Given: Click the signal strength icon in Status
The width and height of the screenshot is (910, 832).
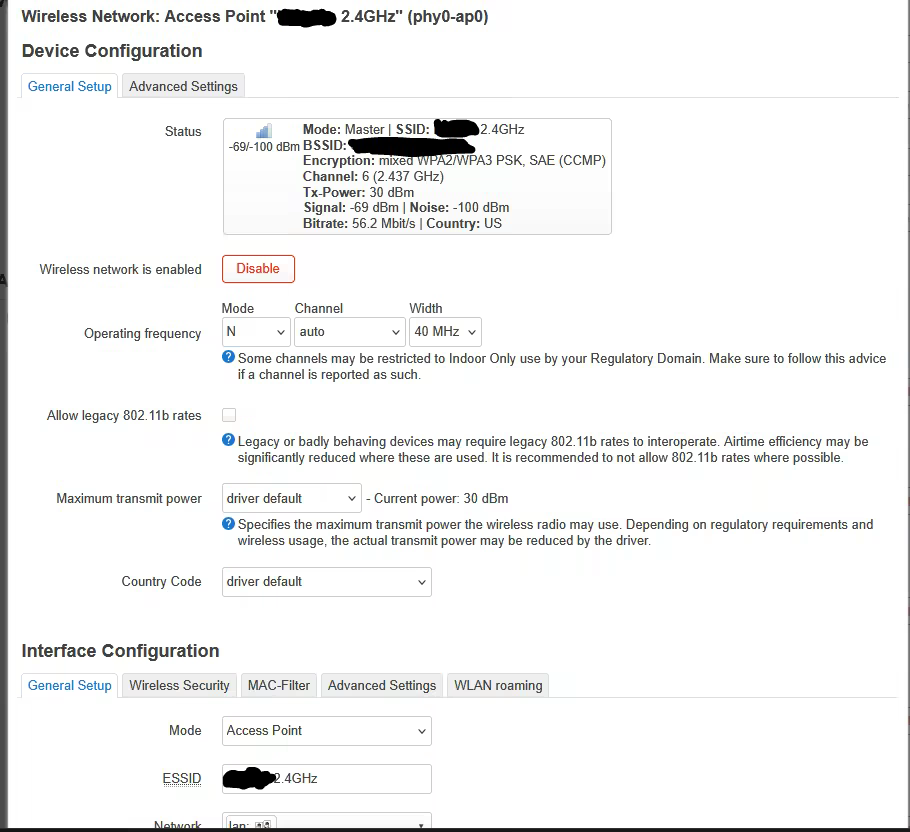Looking at the screenshot, I should point(263,131).
